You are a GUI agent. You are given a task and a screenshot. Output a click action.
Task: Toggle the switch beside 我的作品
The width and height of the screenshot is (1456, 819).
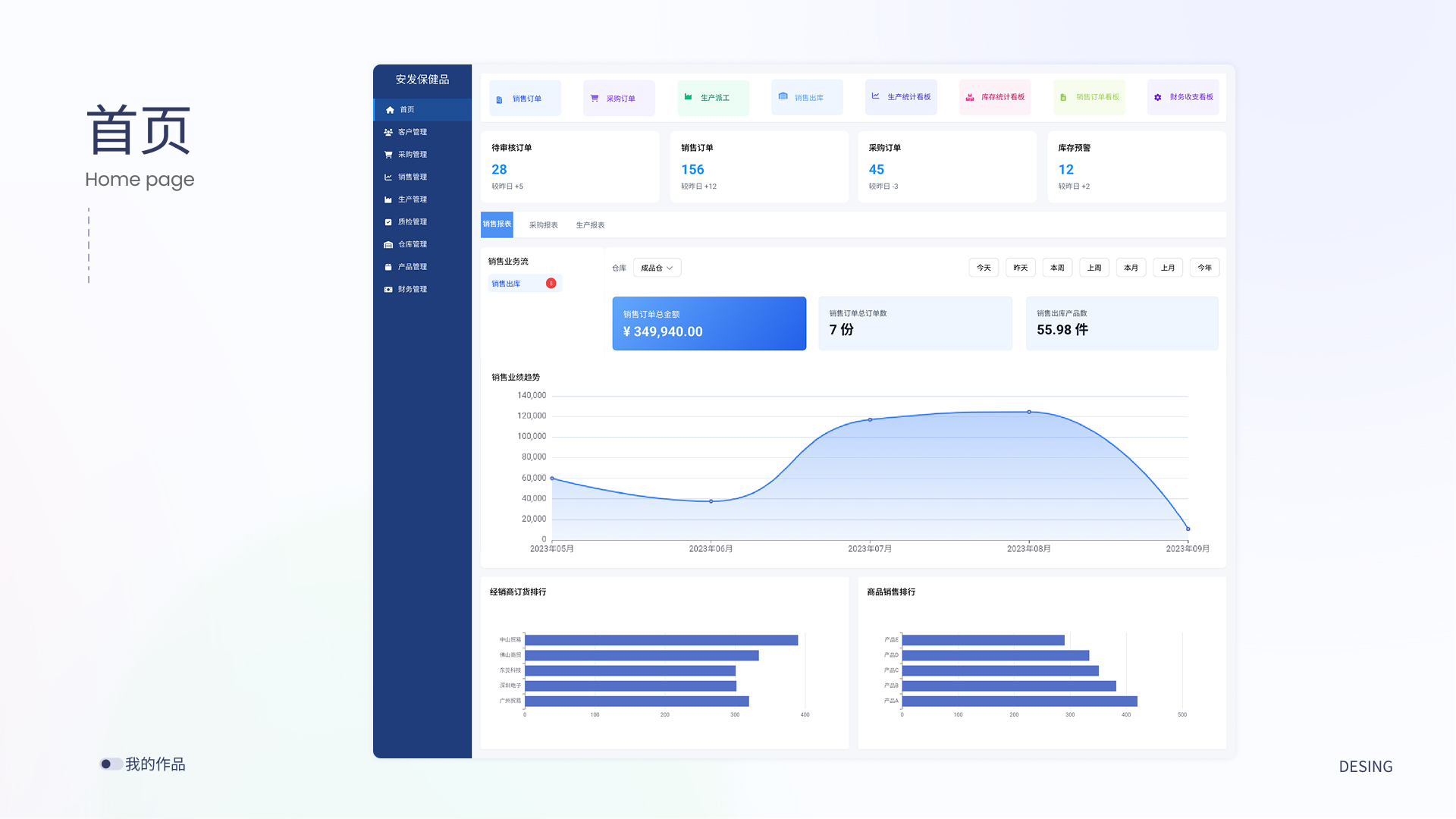tap(111, 764)
